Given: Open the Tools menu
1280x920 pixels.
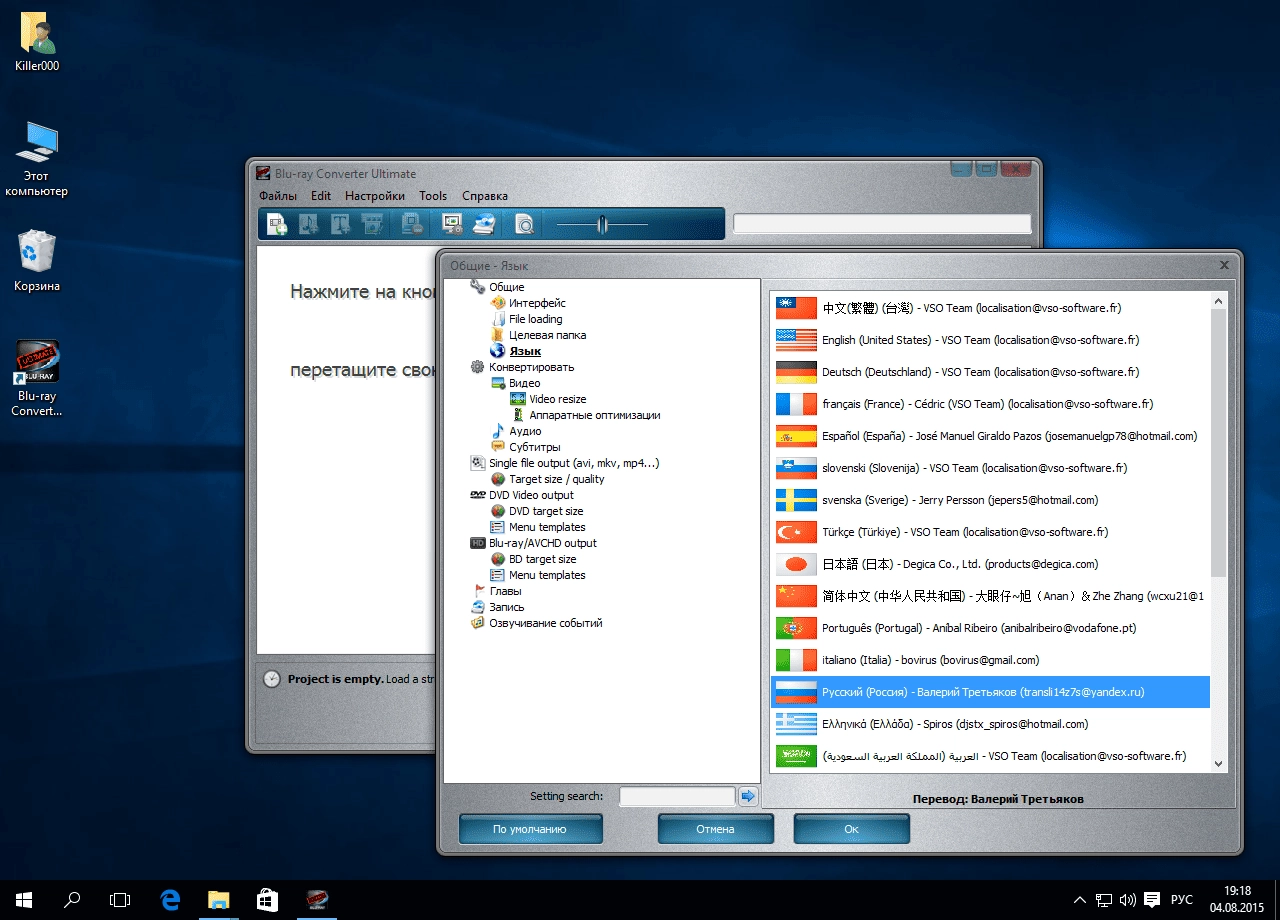Looking at the screenshot, I should click(433, 196).
